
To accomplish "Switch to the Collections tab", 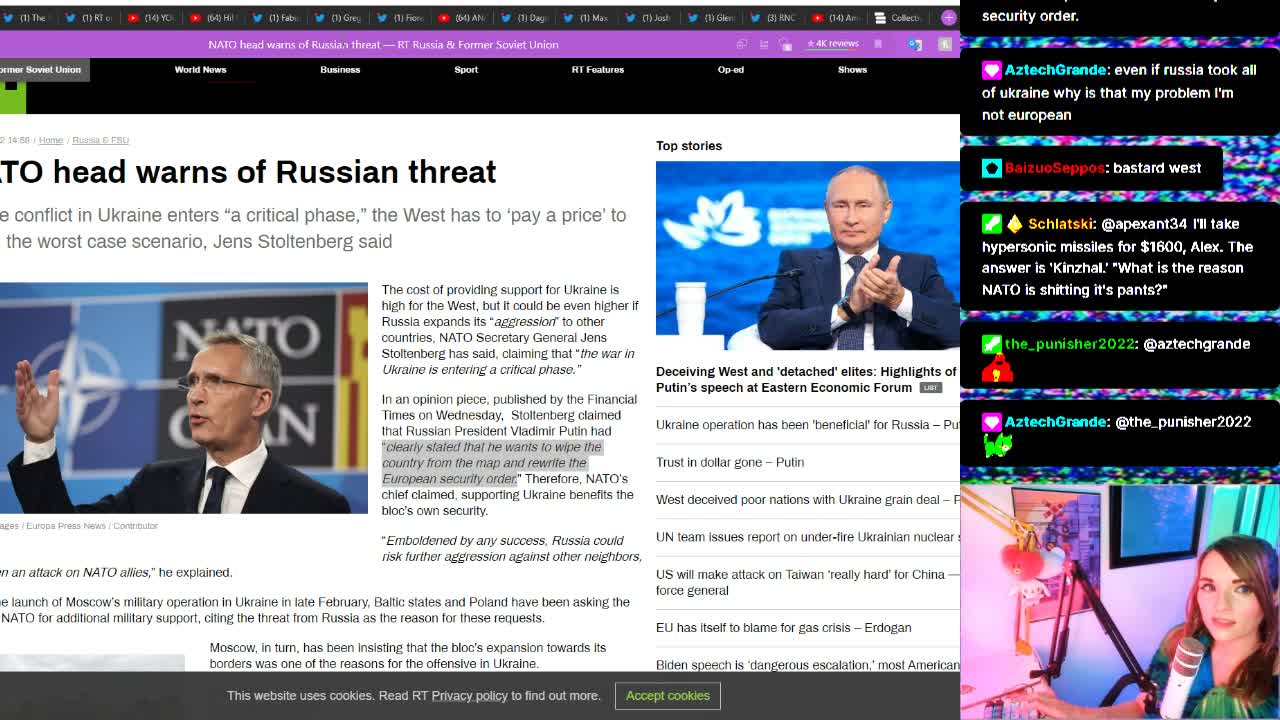I will point(897,17).
